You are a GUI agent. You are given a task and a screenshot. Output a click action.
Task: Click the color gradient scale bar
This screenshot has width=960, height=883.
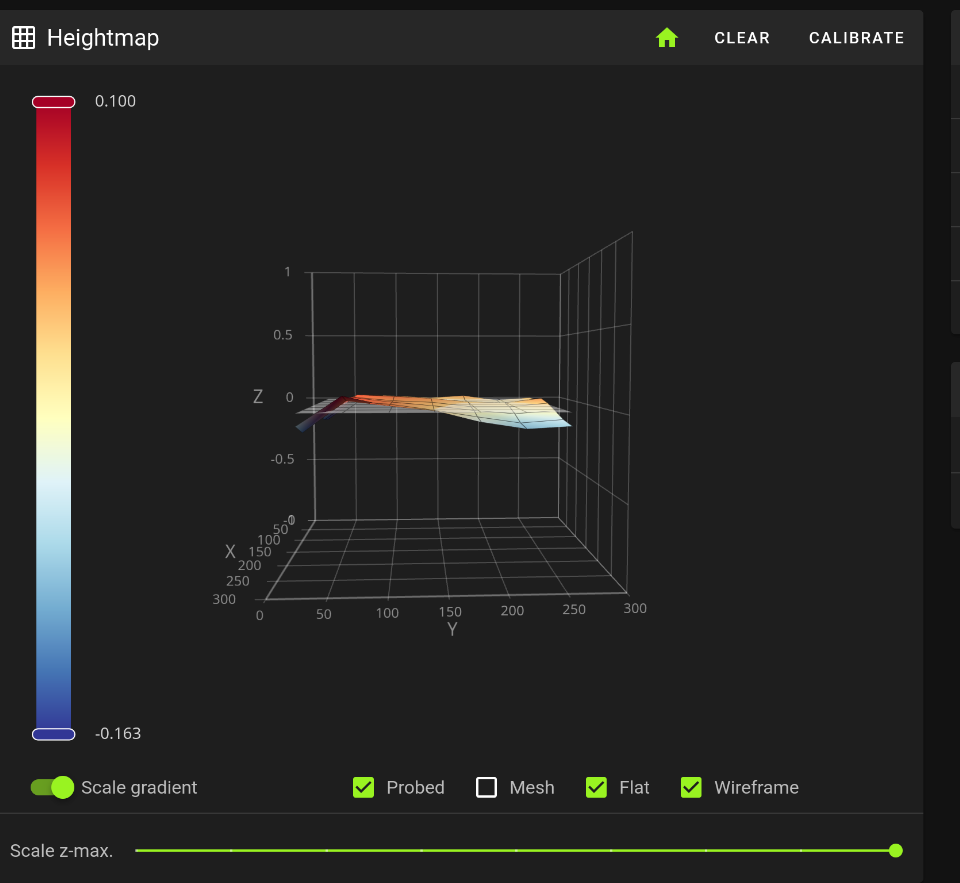54,418
